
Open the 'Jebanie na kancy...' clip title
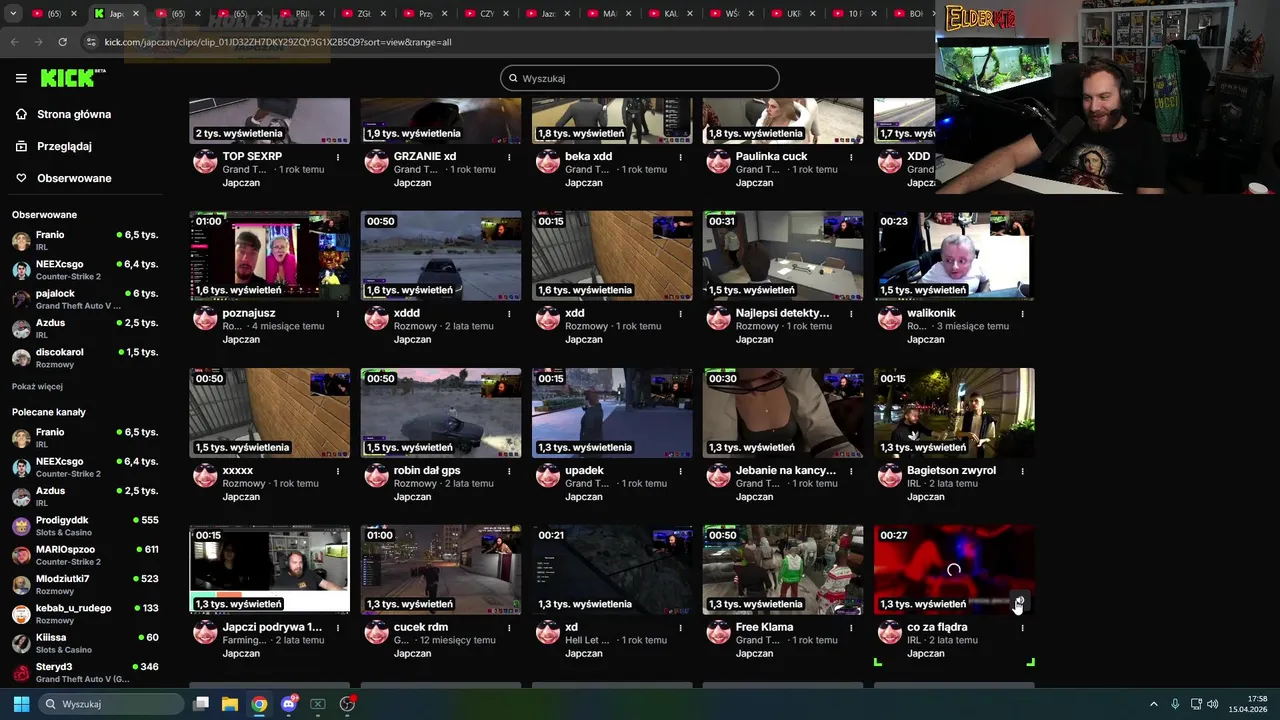pyautogui.click(x=786, y=470)
